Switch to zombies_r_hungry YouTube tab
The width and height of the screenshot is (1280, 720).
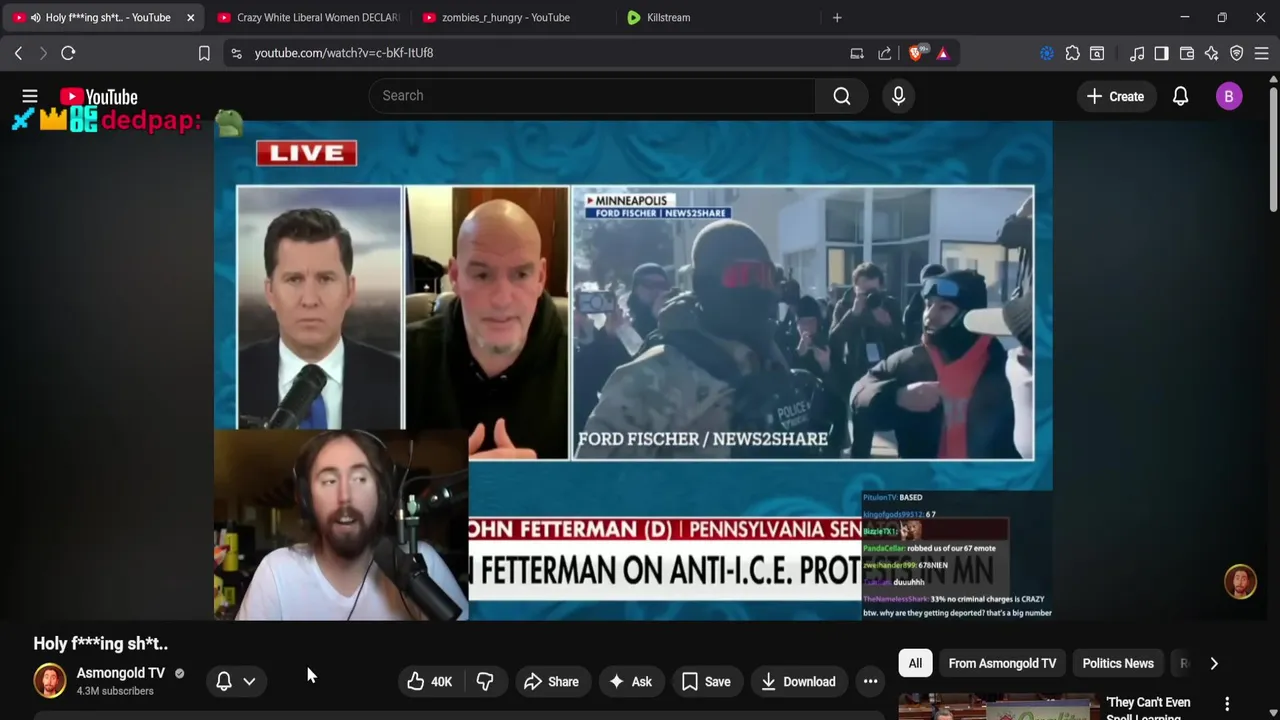[x=504, y=17]
